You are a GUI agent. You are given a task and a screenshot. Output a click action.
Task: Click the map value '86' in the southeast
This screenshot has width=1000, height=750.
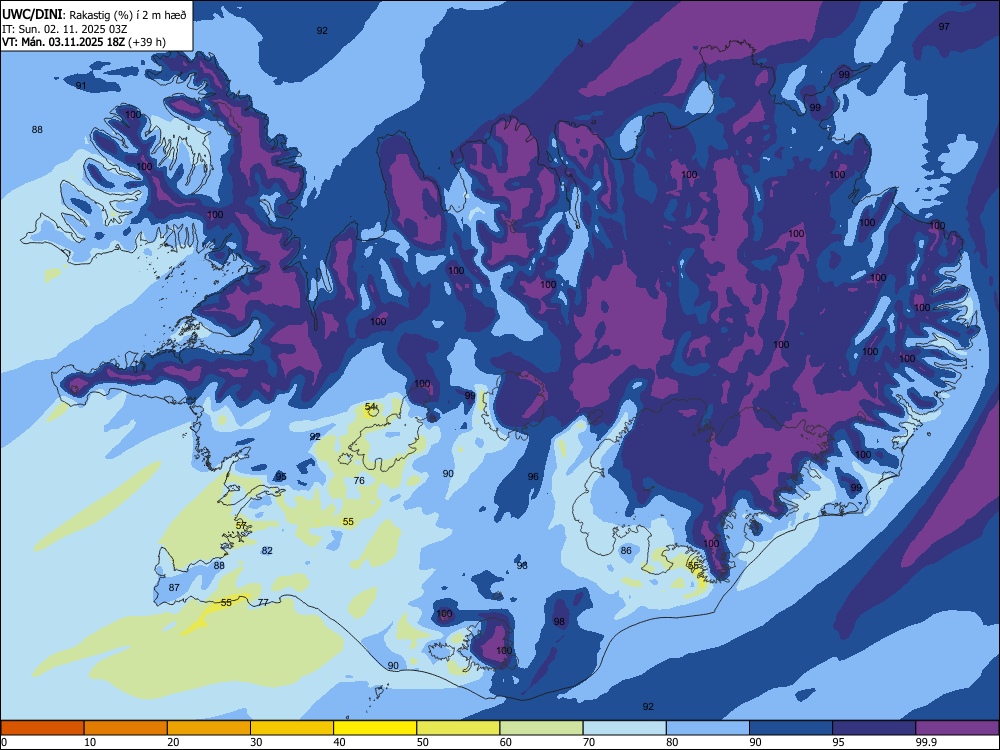tap(626, 550)
